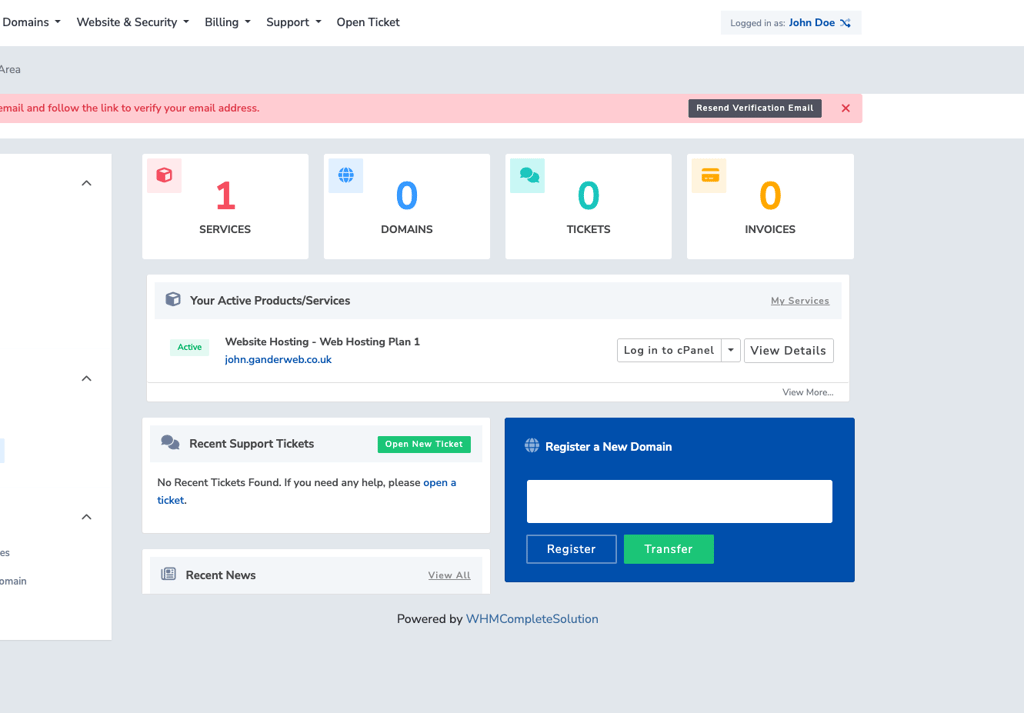Click the orange Invoices credit card icon
This screenshot has height=713, width=1024.
710,175
